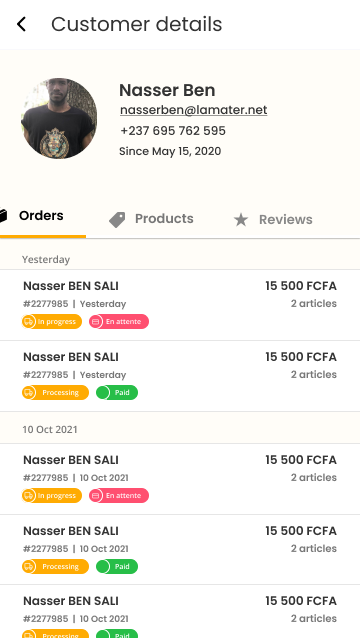Open the nasserben@lamater.net email link
This screenshot has height=640, width=360.
[x=193, y=110]
